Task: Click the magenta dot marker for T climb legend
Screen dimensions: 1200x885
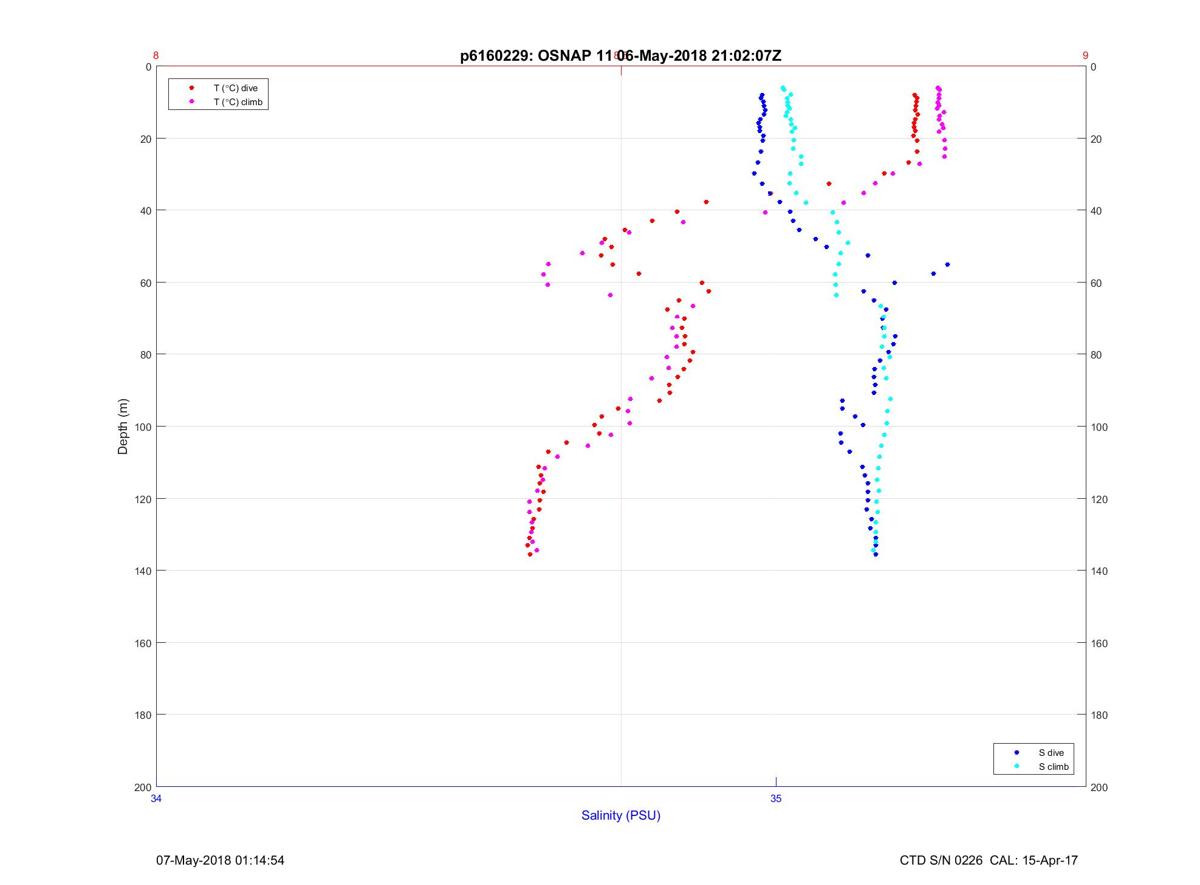Action: [191, 102]
